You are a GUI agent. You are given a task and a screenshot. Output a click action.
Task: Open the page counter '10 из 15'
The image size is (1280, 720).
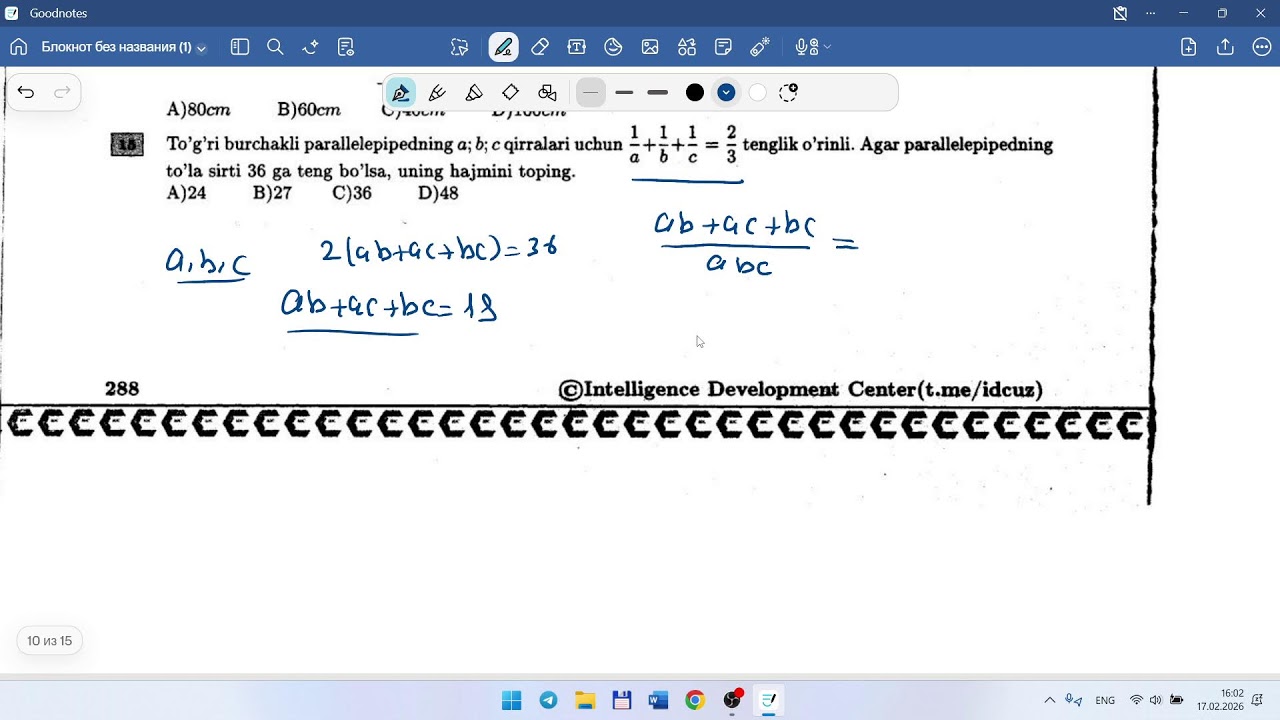point(50,641)
